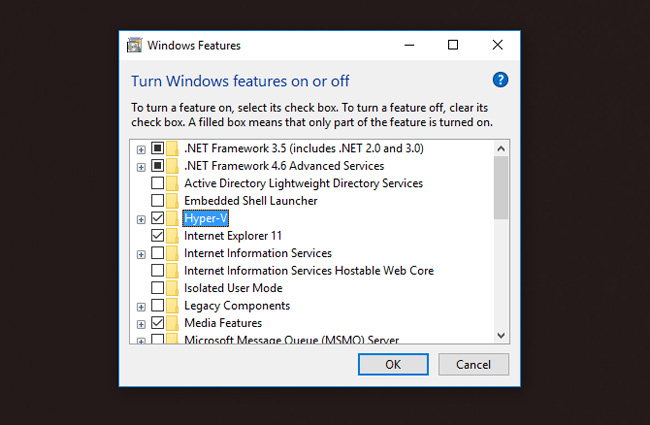
Task: Select the Active Directory Lightweight Directory Services item
Action: tap(303, 183)
